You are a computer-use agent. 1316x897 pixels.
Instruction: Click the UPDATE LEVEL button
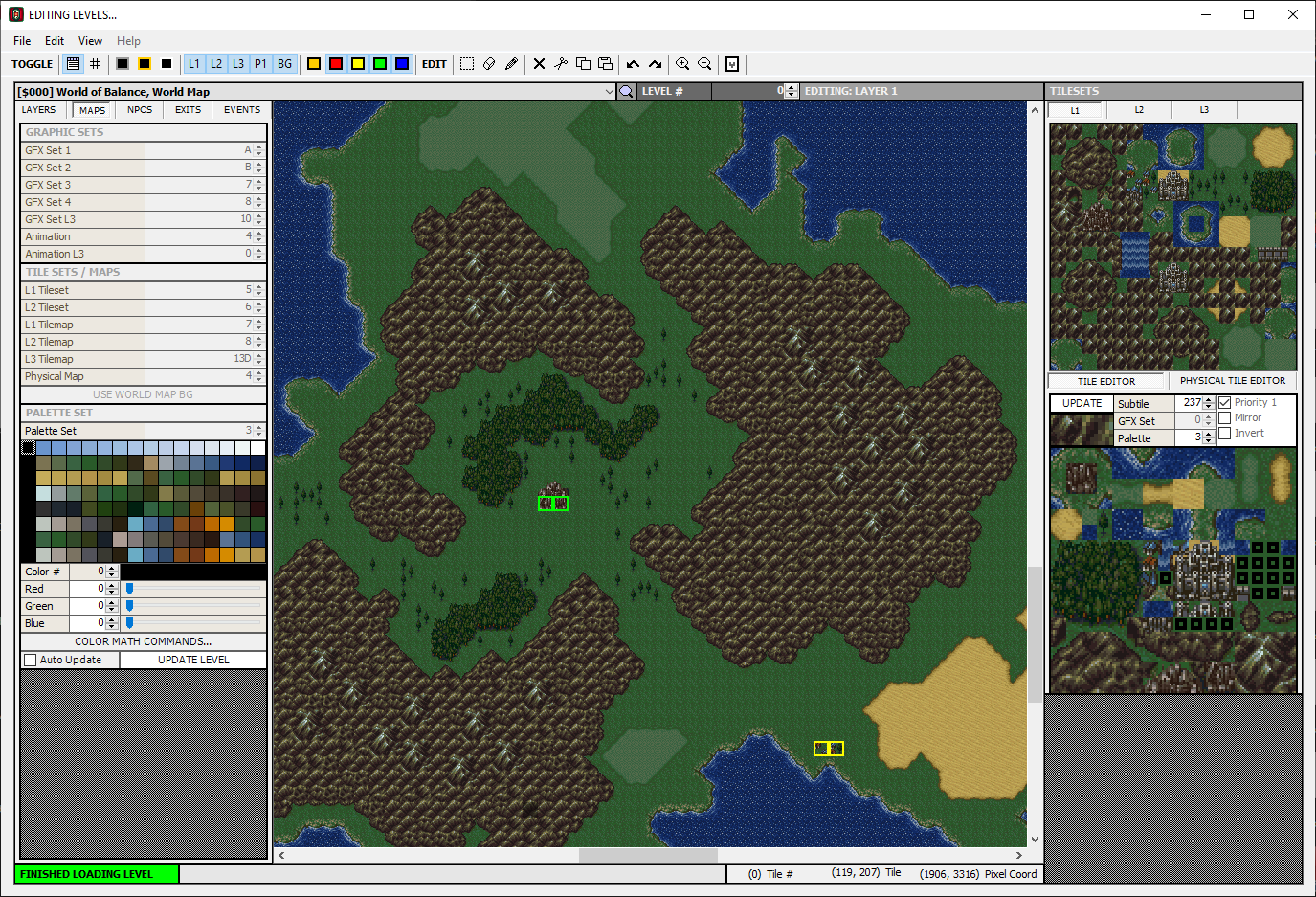pyautogui.click(x=193, y=660)
